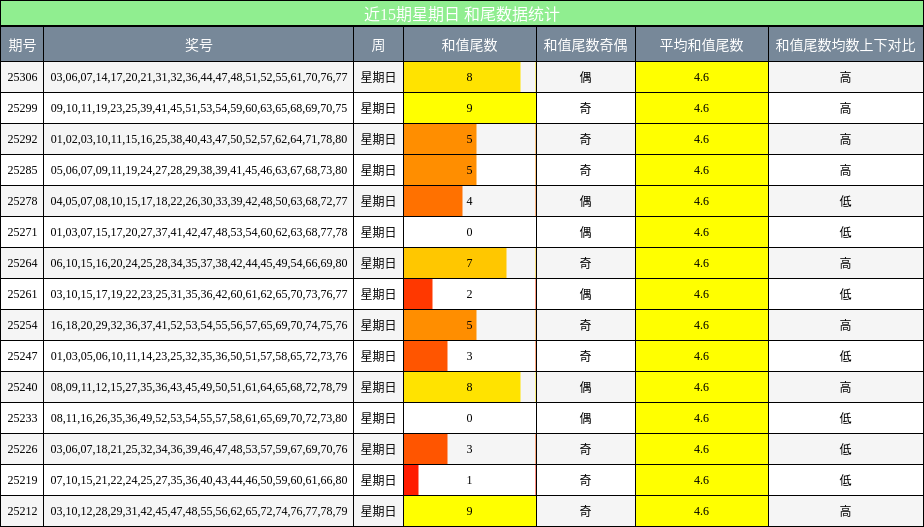This screenshot has height=527, width=924.
Task: Click the 偶 parity cell in row 25261
Action: click(585, 294)
